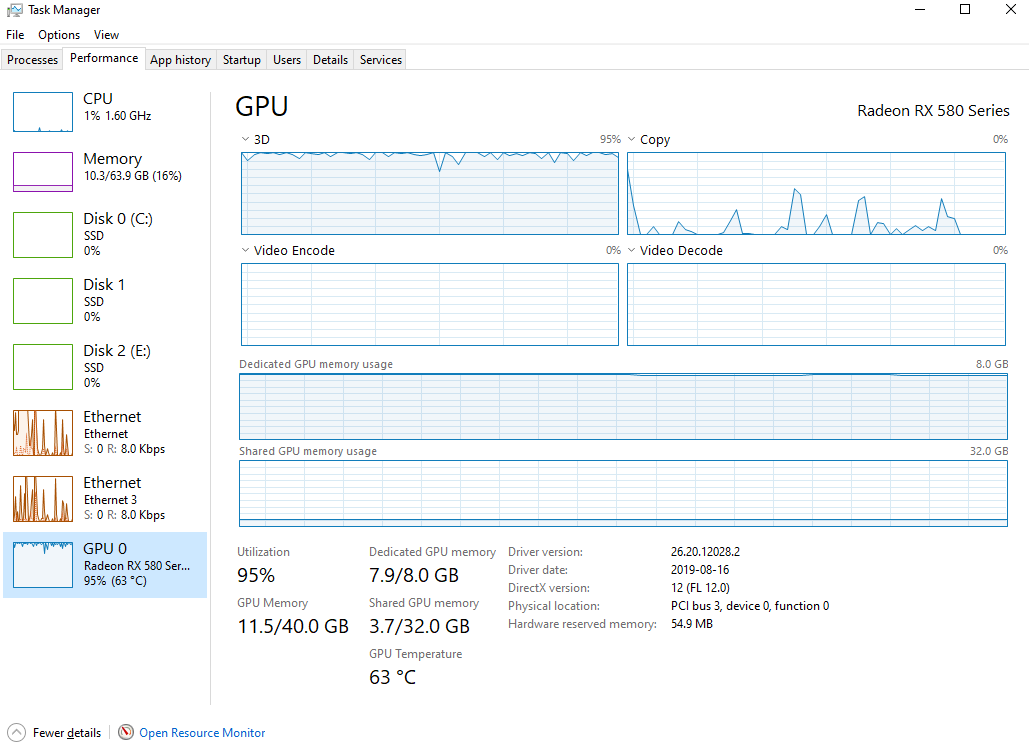Click the Dedicated GPU memory usage graph
The height and width of the screenshot is (755, 1029).
623,406
